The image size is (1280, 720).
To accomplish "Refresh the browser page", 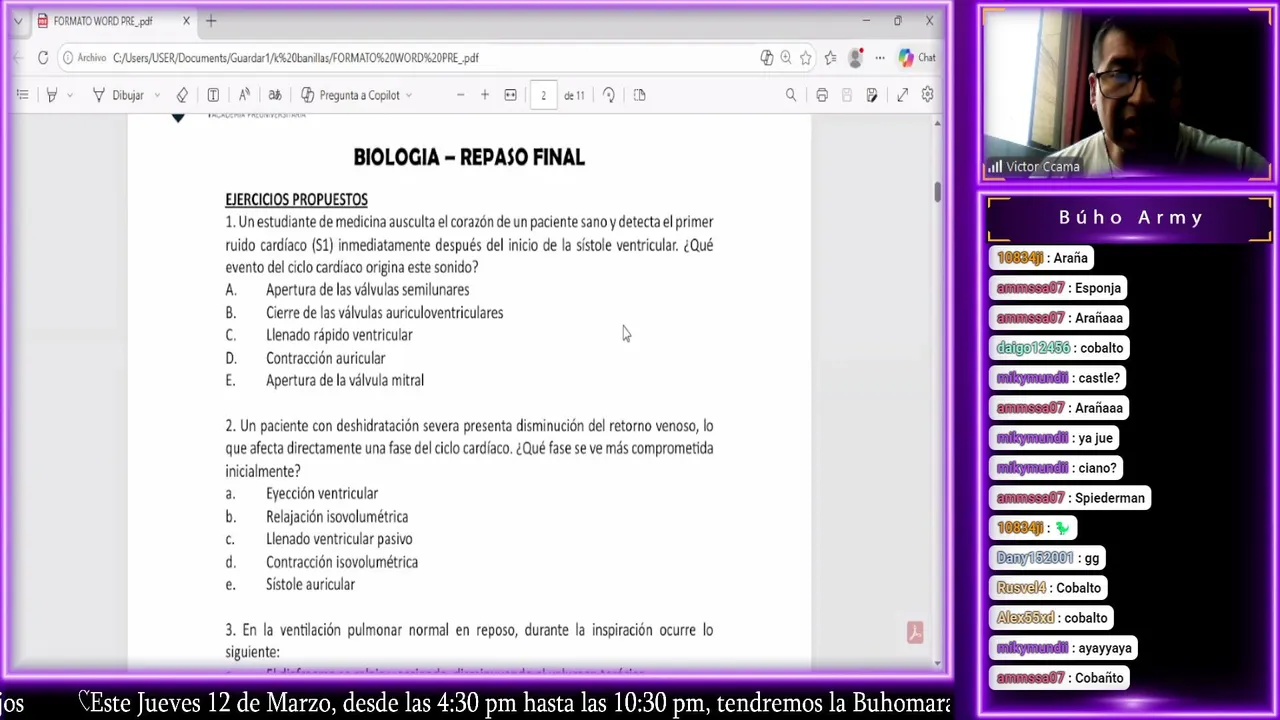I will pos(43,58).
